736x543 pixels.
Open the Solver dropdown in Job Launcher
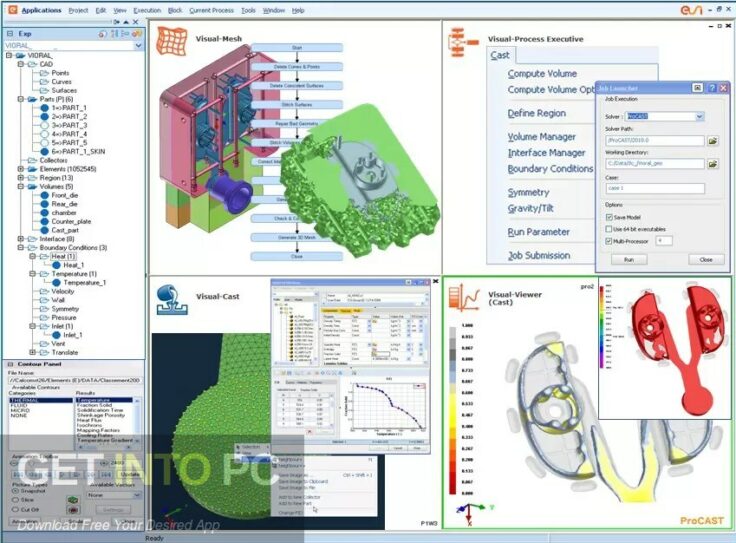pos(699,116)
